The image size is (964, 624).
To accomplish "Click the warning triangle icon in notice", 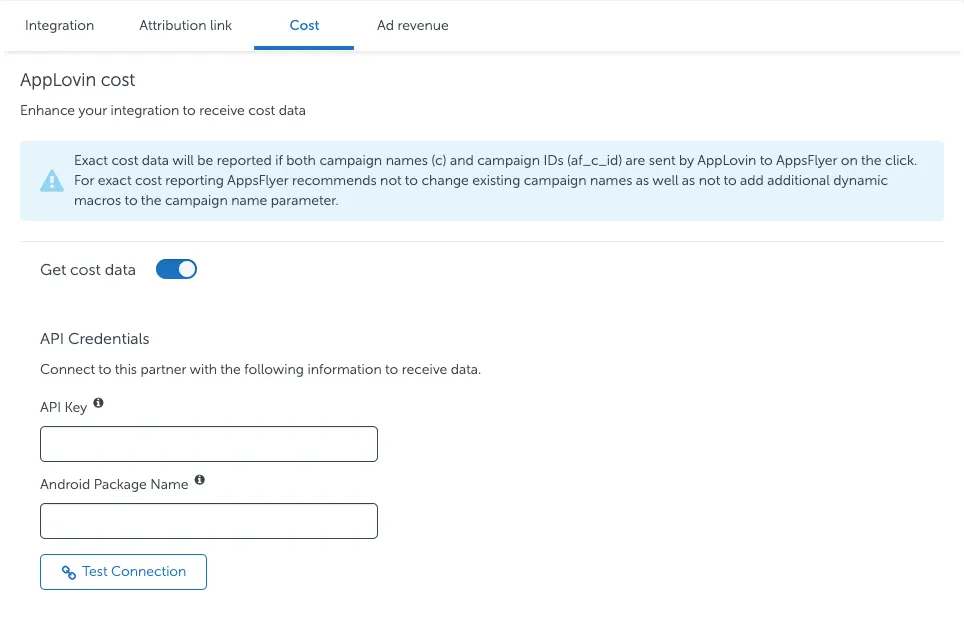I will (52, 181).
